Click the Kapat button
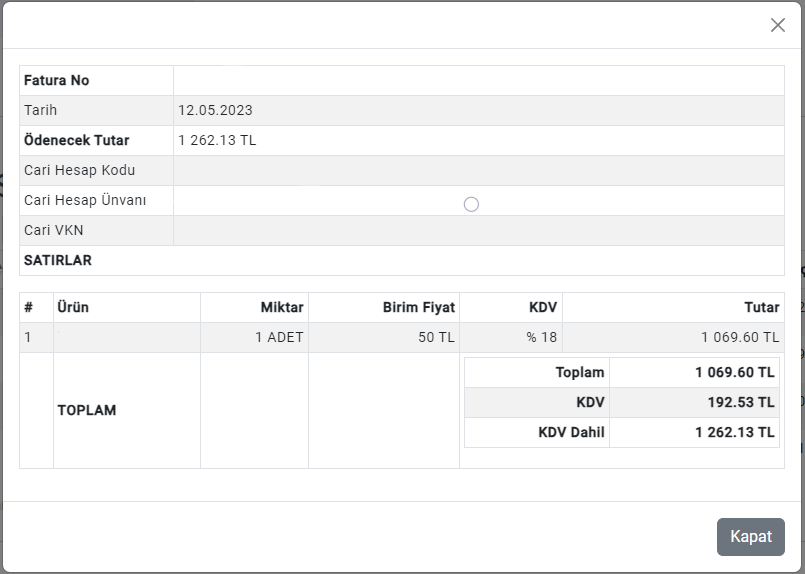Viewport: 805px width, 574px height. pos(750,537)
